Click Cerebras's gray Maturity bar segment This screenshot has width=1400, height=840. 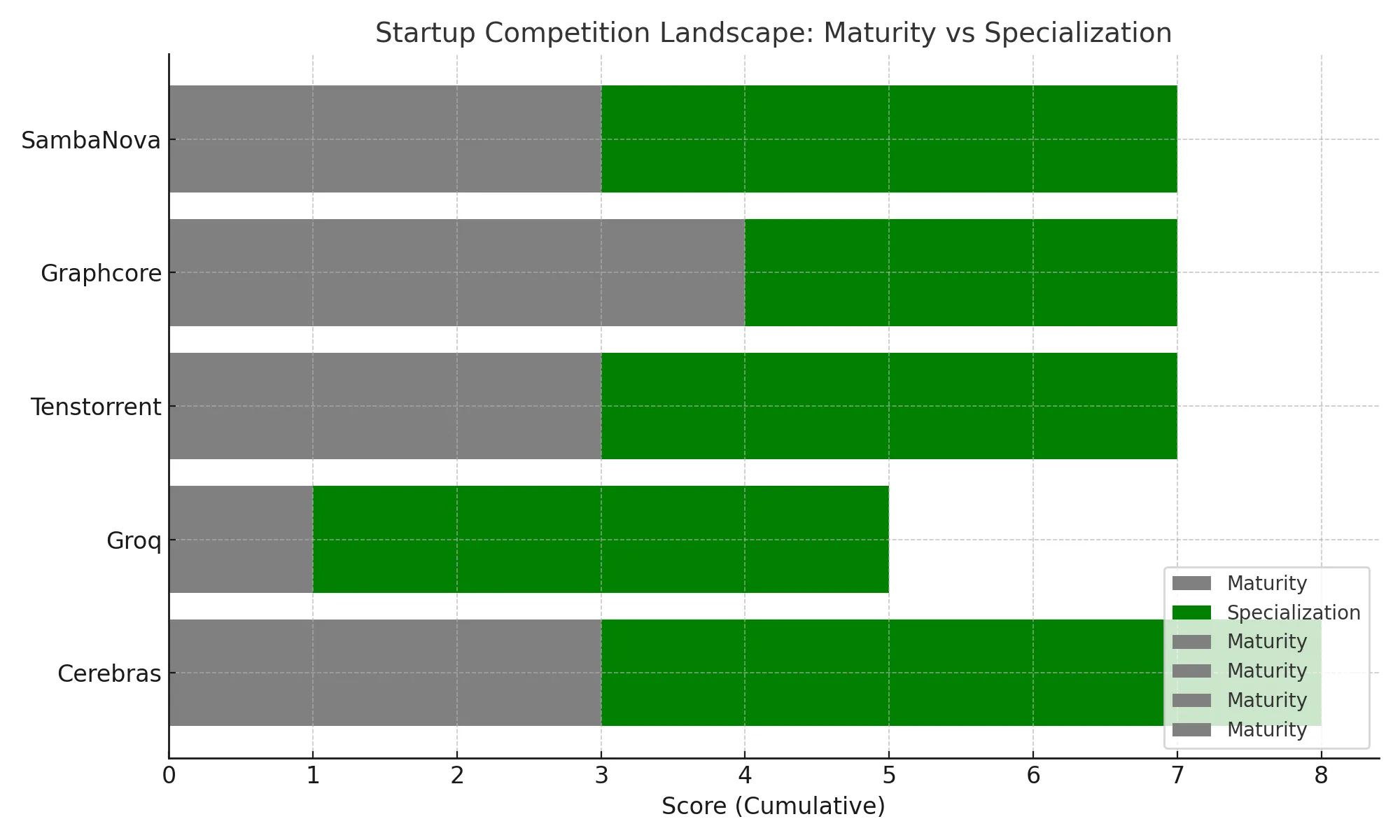385,673
